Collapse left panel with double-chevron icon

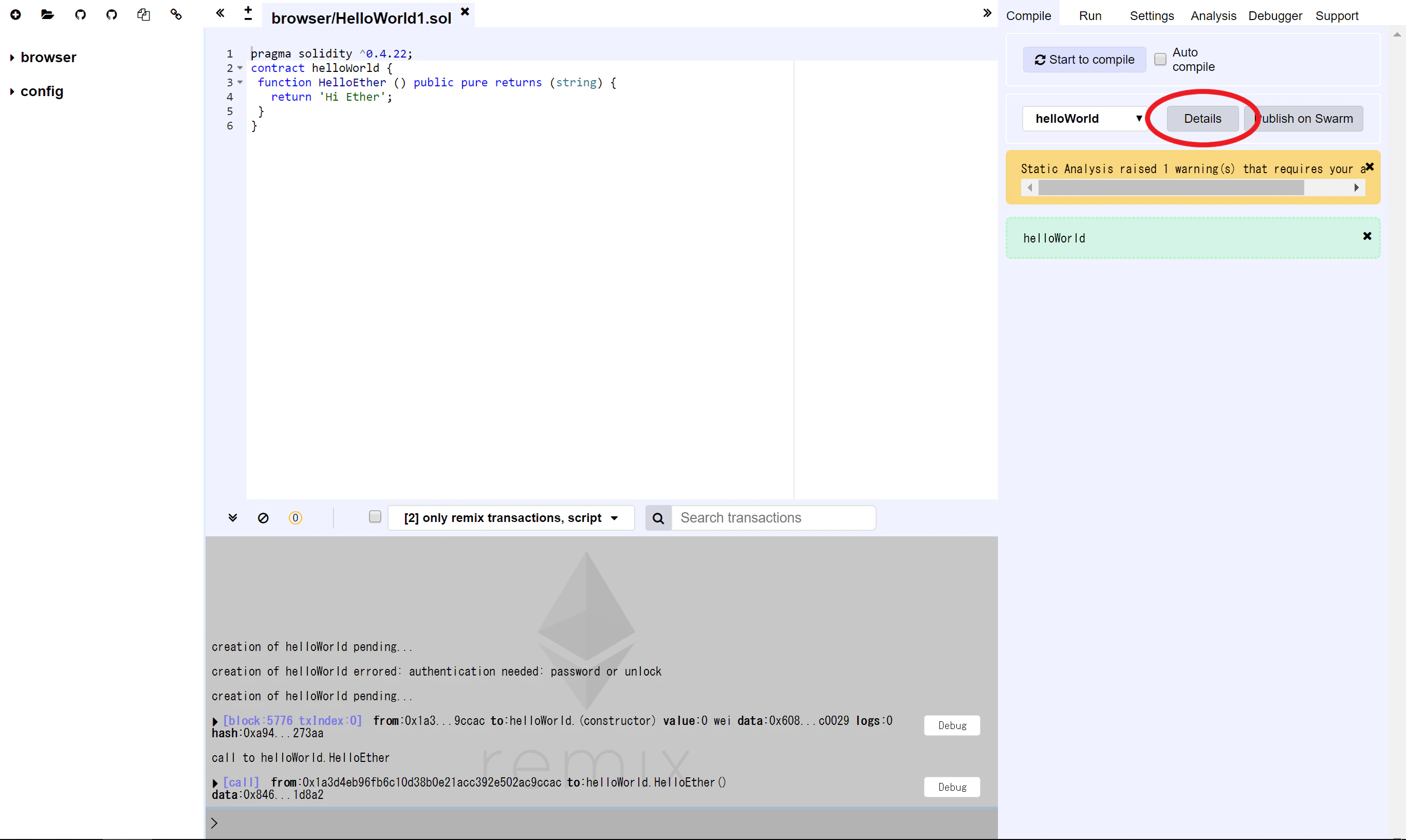pyautogui.click(x=220, y=13)
